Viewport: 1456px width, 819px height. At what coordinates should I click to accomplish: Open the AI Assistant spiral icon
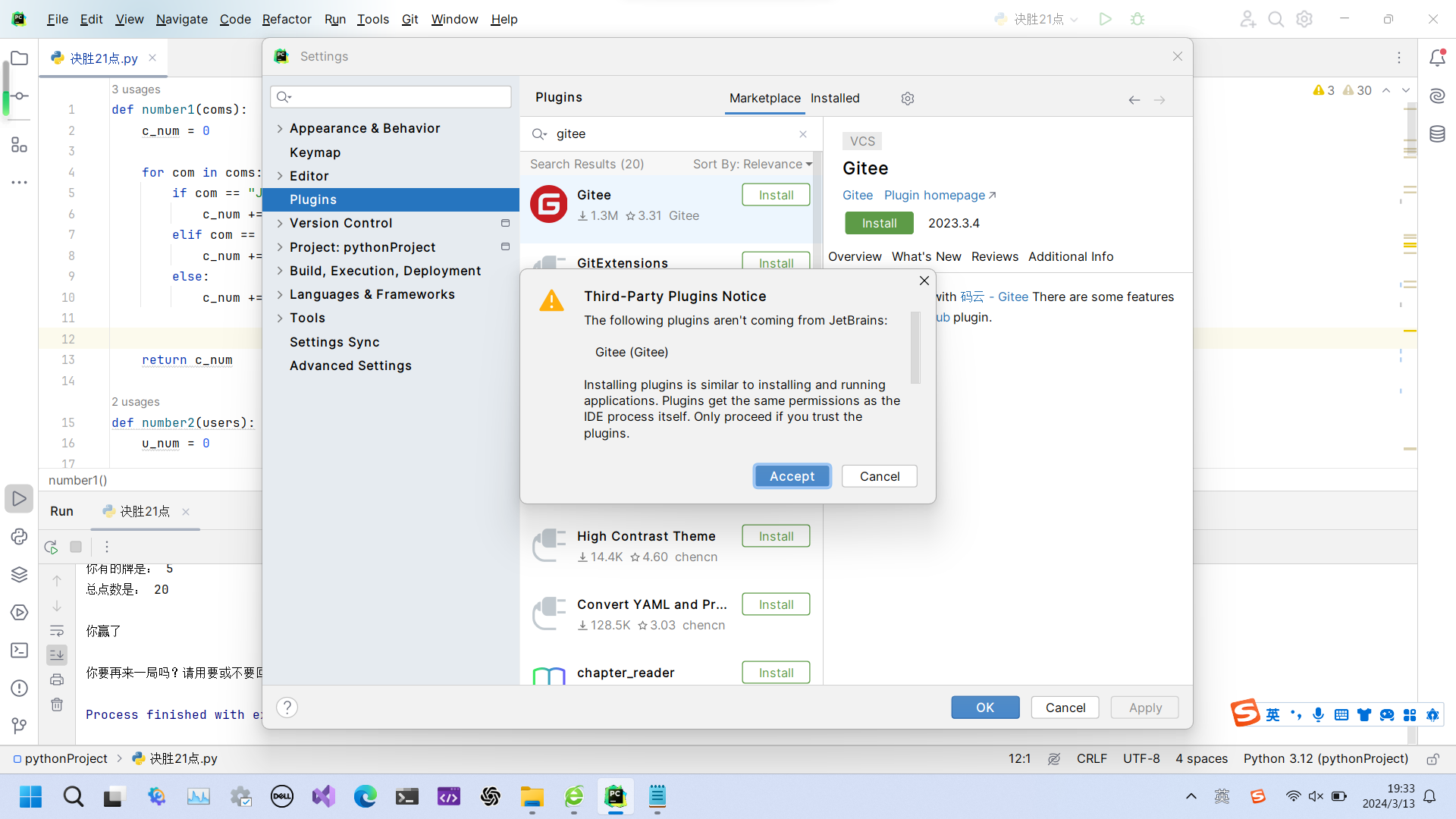pyautogui.click(x=1437, y=96)
